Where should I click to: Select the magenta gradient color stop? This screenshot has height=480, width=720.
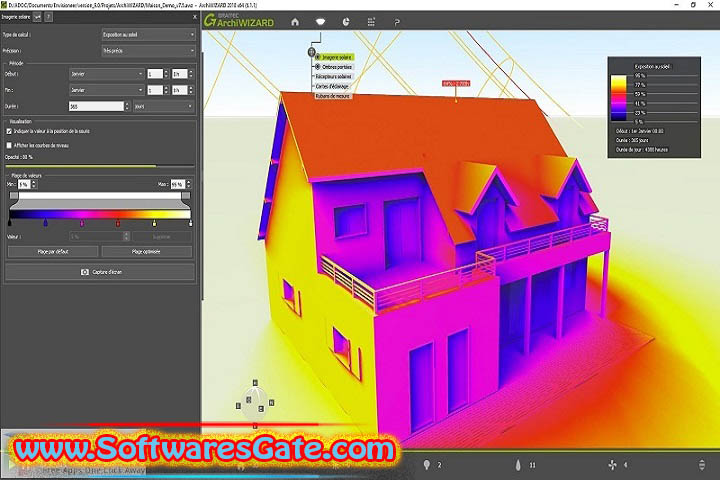coord(82,223)
